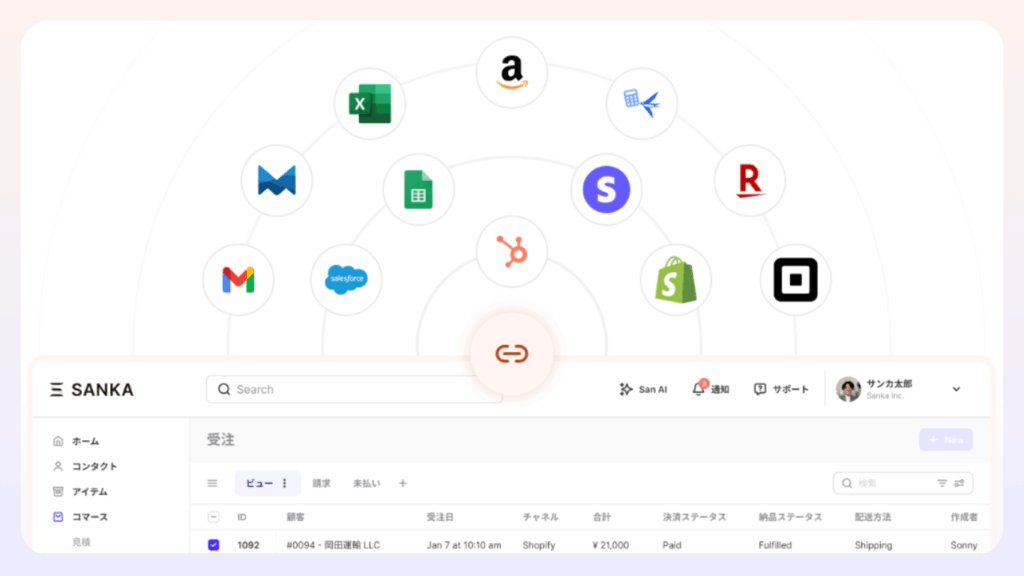Uncheck the checkbox for order 1092
Screen dimensions: 1024x576
coord(214,545)
